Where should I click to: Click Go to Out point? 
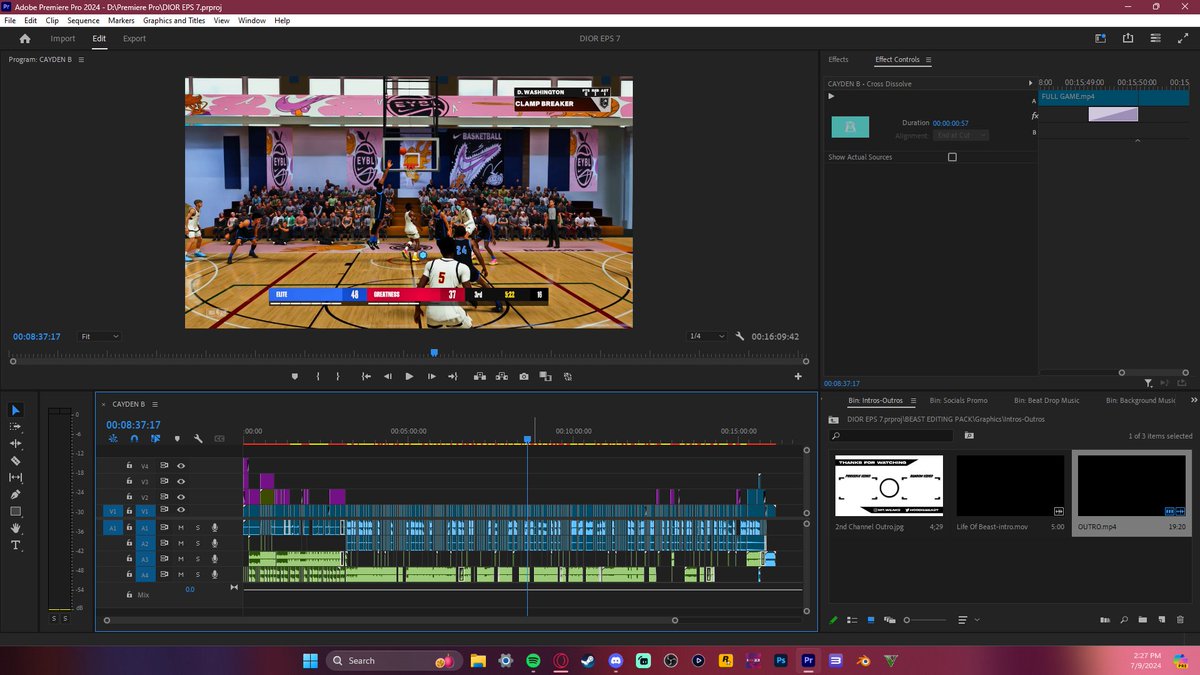[x=453, y=376]
